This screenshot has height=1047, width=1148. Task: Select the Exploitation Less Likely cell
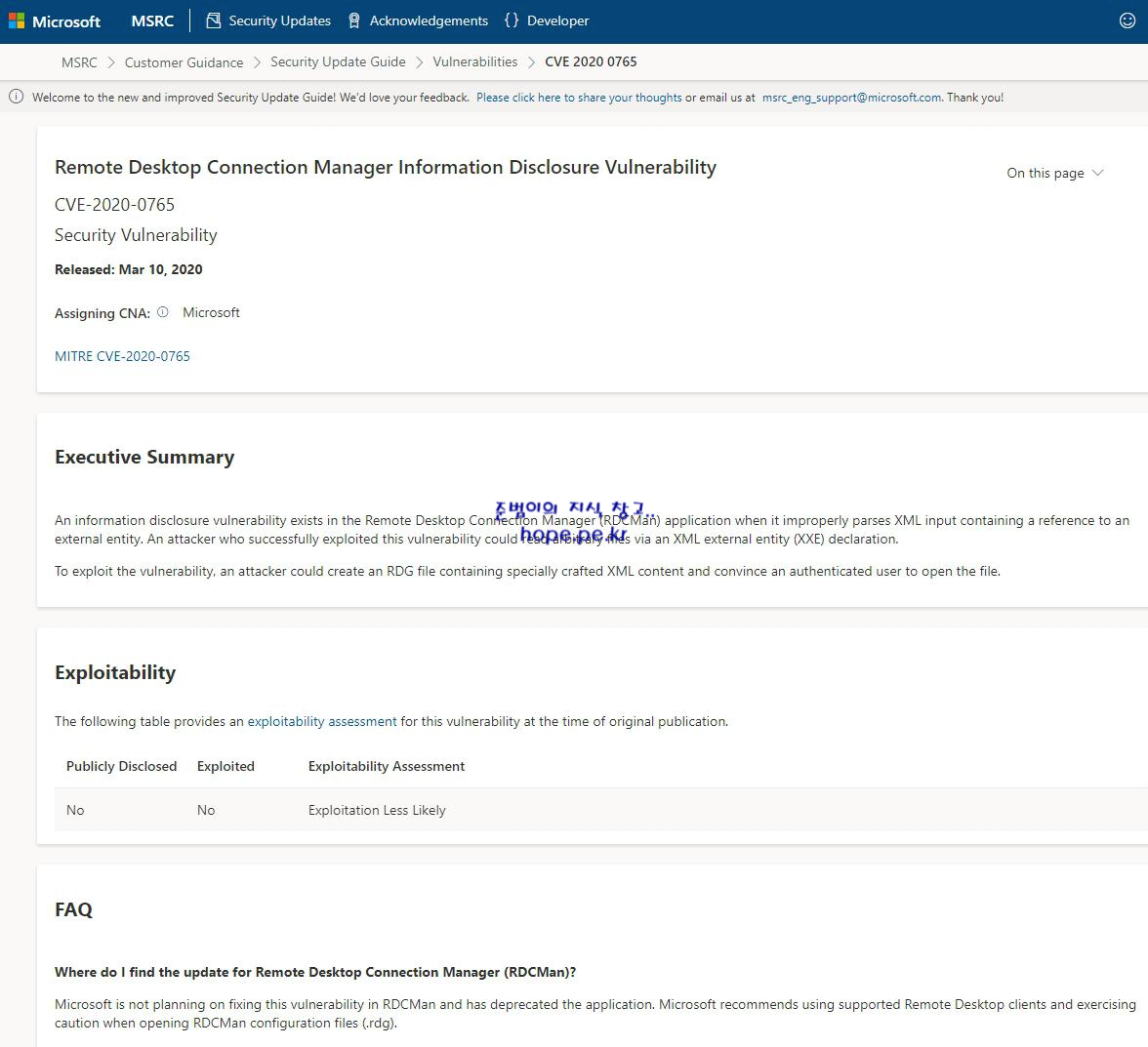377,810
